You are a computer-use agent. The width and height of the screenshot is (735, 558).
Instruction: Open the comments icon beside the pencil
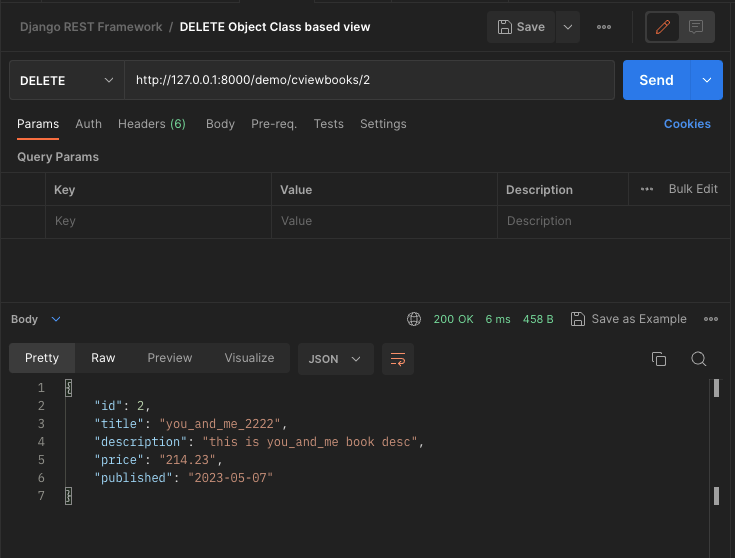click(696, 27)
